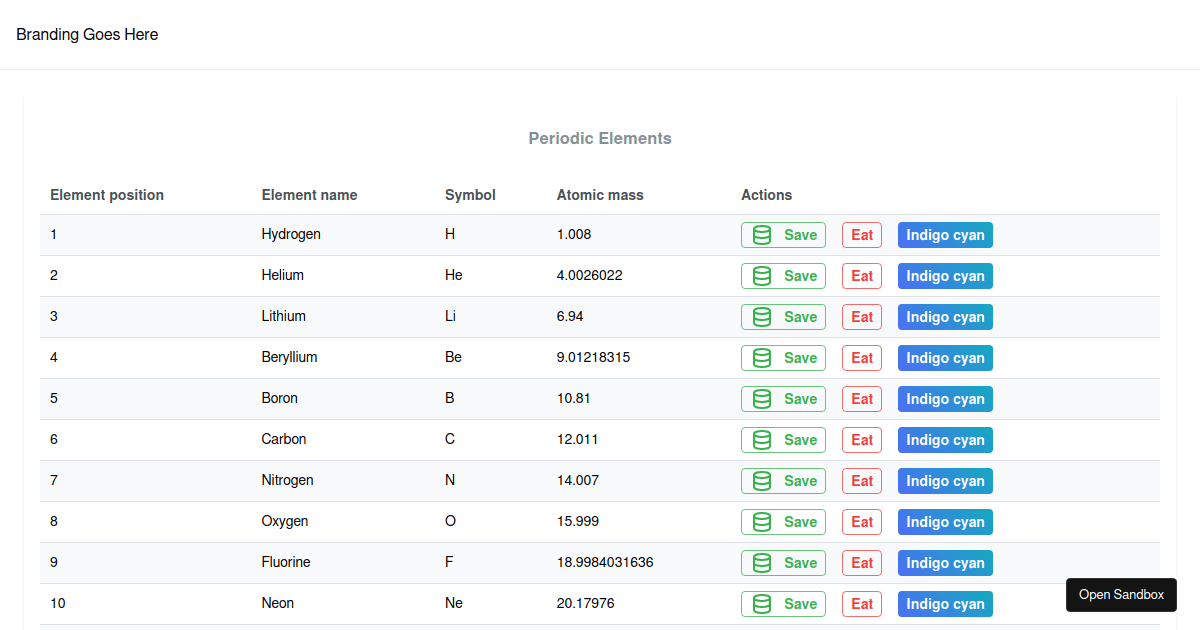The width and height of the screenshot is (1200, 630).
Task: Click the database icon in Hydrogen's Save button
Action: tap(761, 234)
